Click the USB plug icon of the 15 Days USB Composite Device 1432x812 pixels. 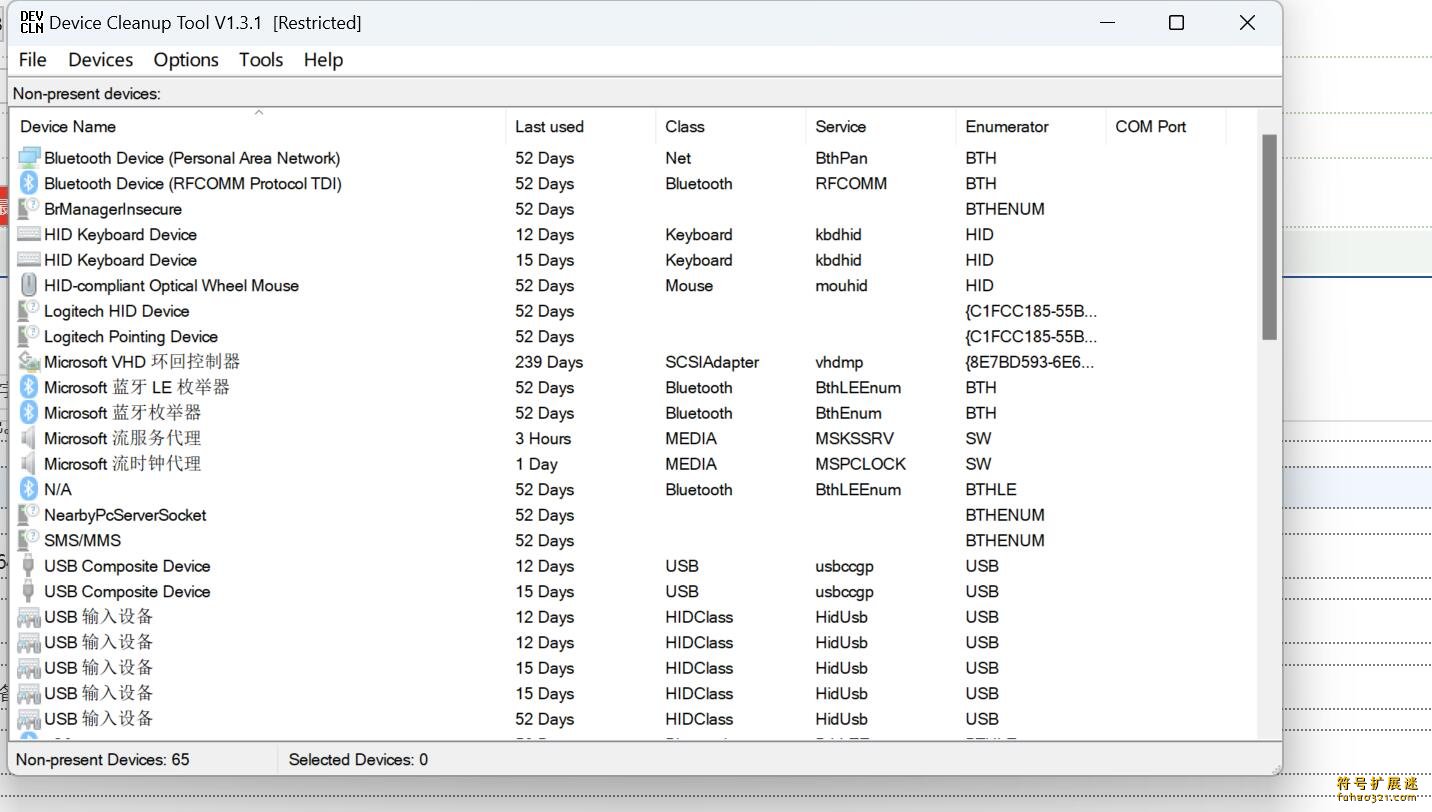pos(29,591)
